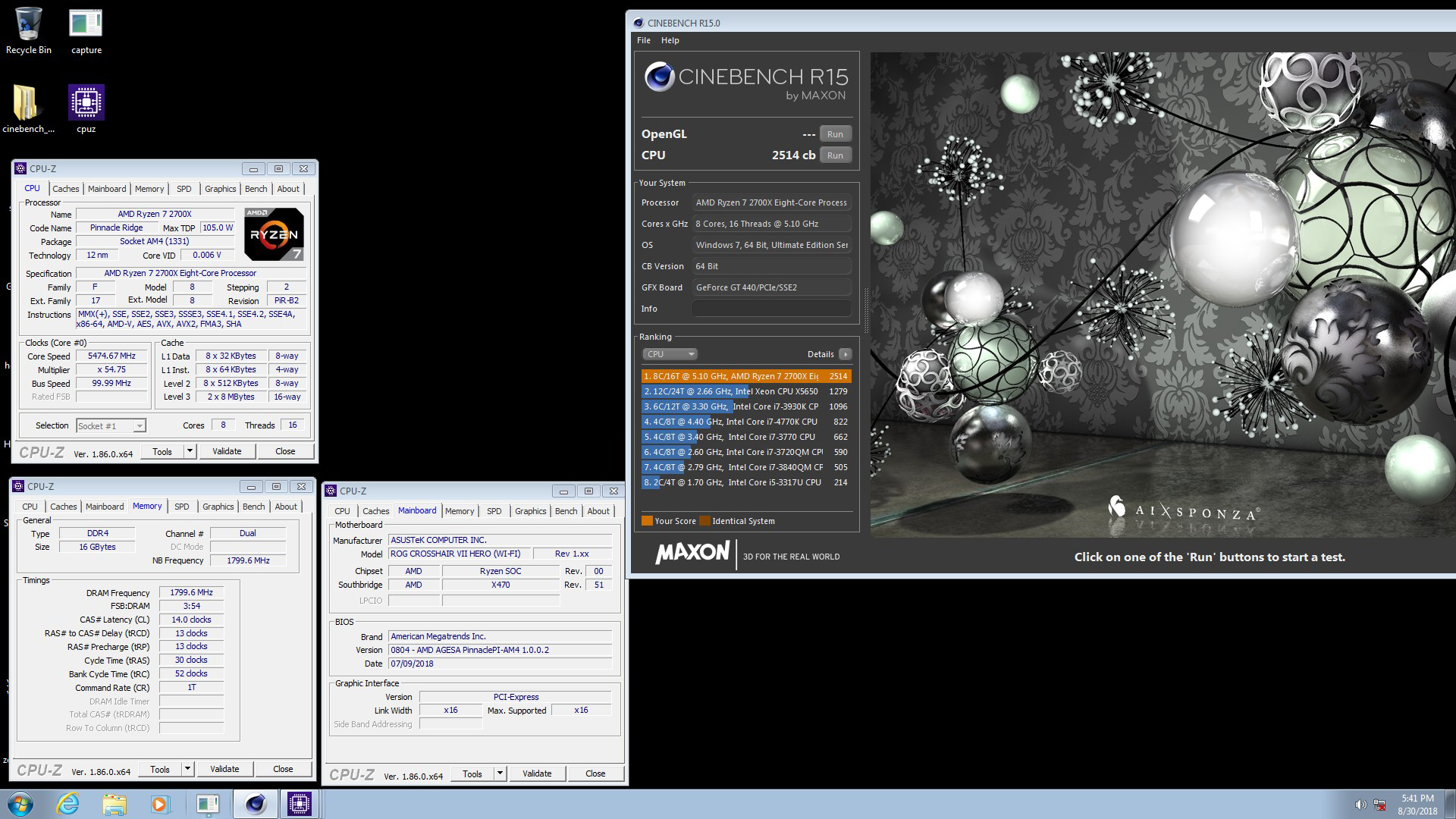Open the SPD tab in the Memory CPU-Z window
The image size is (1456, 819).
tap(182, 507)
